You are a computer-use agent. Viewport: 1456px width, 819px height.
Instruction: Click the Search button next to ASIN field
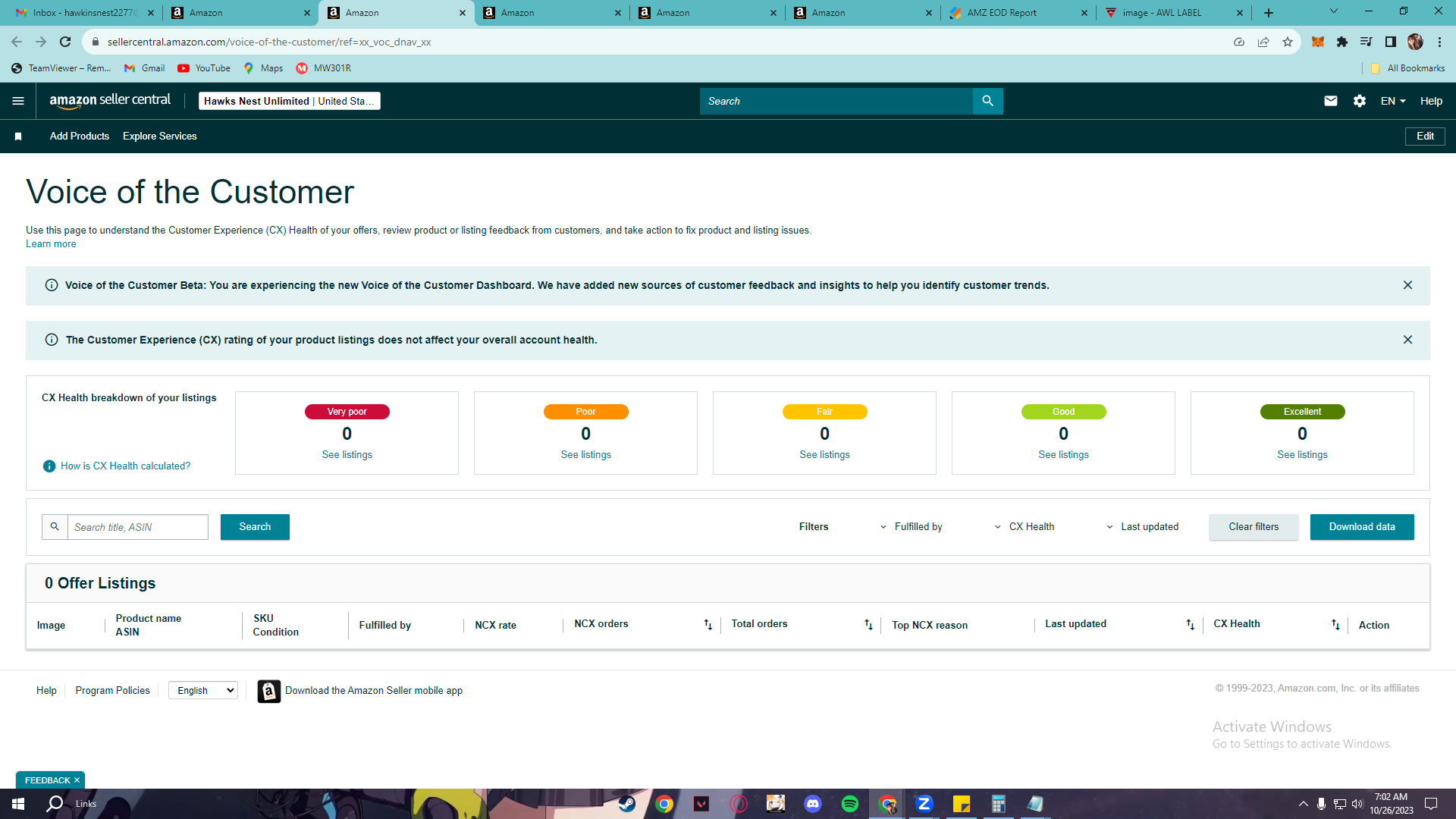click(x=255, y=527)
